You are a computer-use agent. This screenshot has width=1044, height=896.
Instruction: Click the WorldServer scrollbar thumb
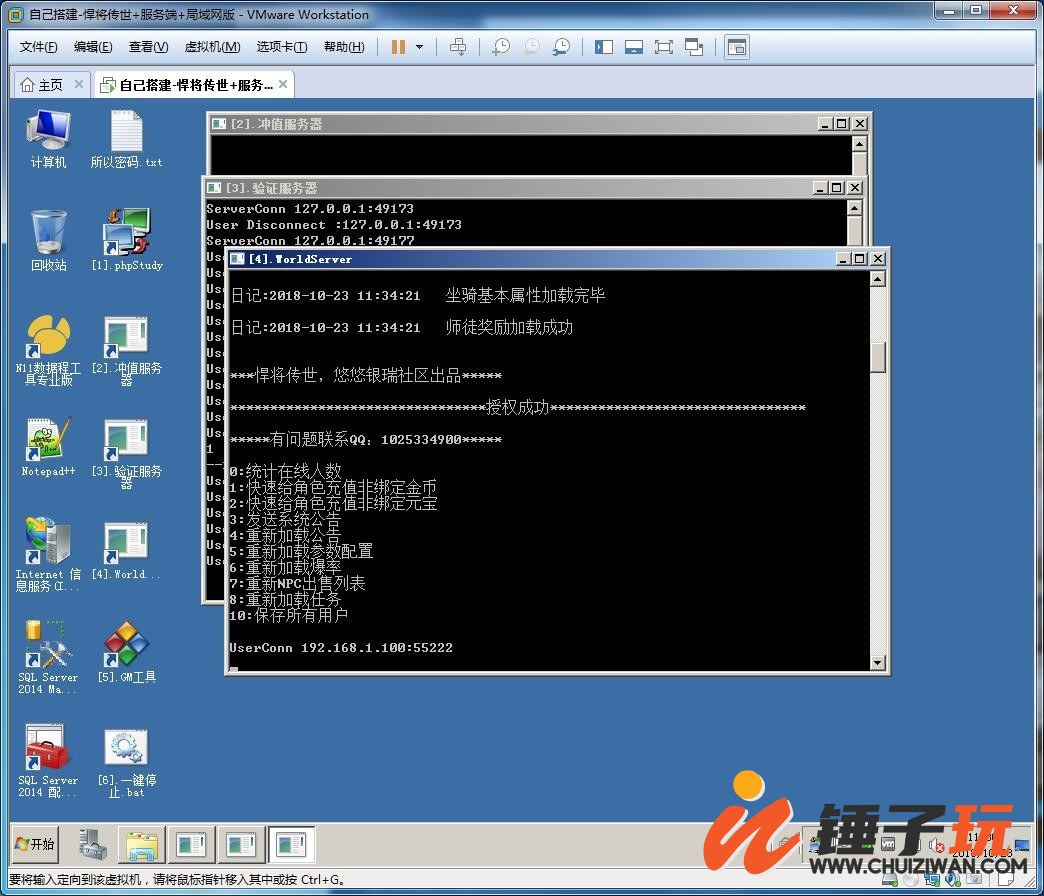(x=878, y=358)
